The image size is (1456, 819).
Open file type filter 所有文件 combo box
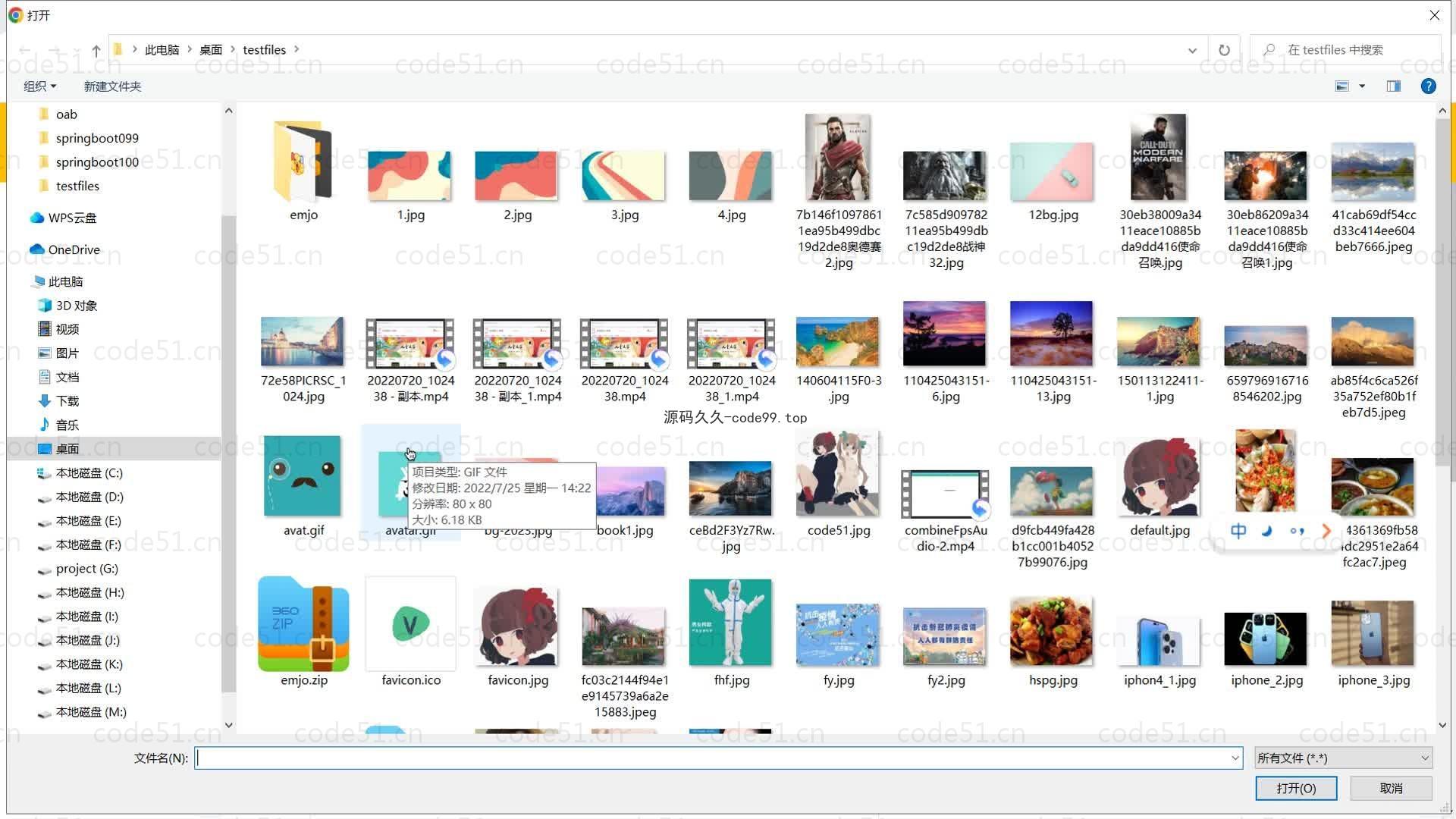(x=1343, y=758)
